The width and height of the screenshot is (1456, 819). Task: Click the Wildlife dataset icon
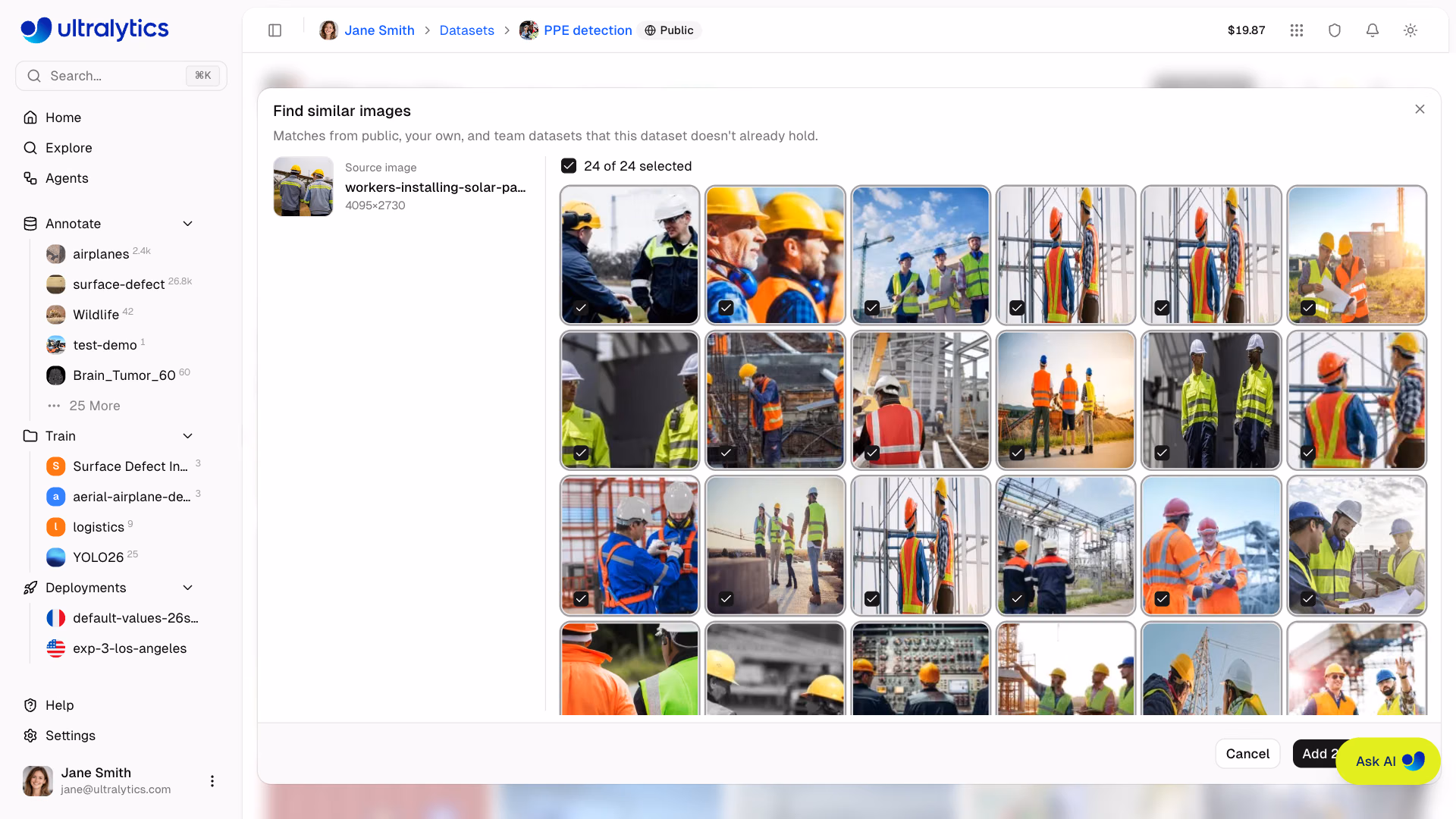(x=56, y=315)
